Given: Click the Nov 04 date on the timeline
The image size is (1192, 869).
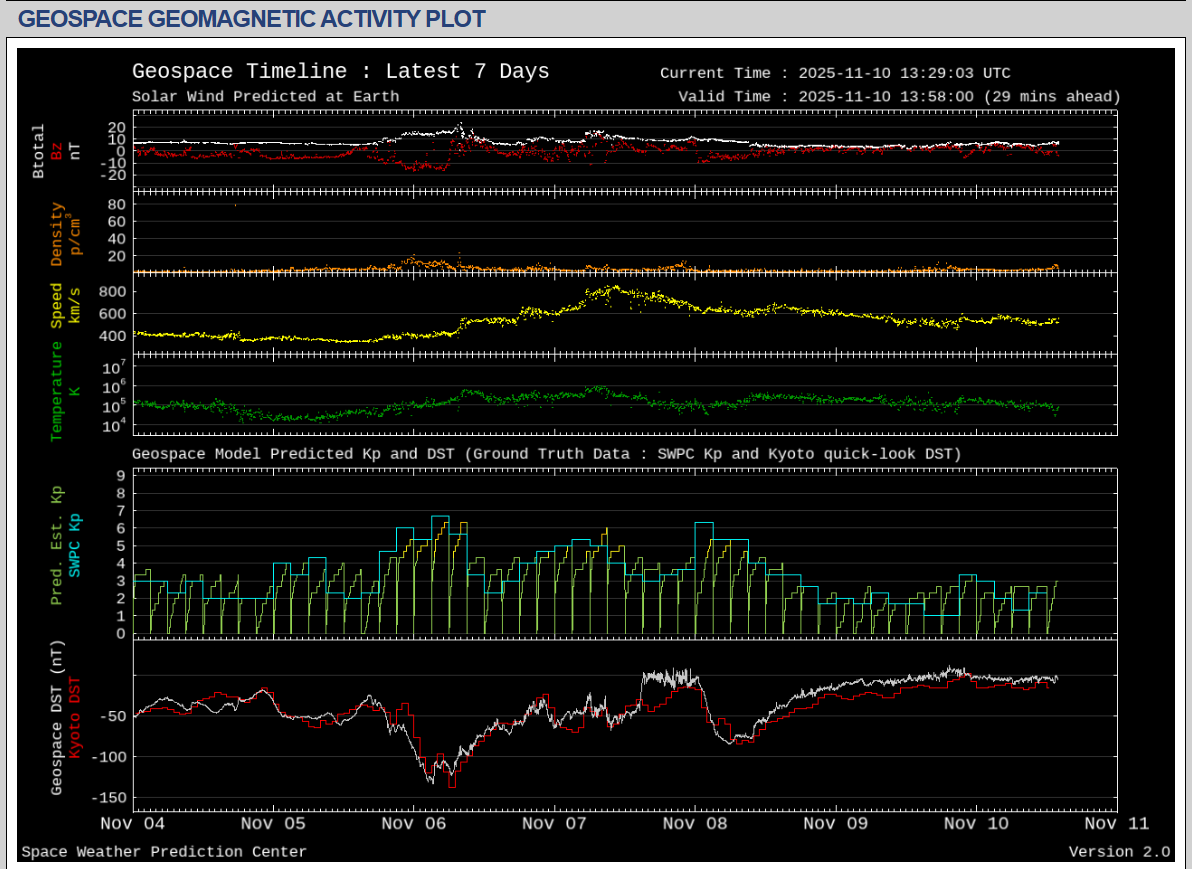Looking at the screenshot, I should (x=133, y=824).
